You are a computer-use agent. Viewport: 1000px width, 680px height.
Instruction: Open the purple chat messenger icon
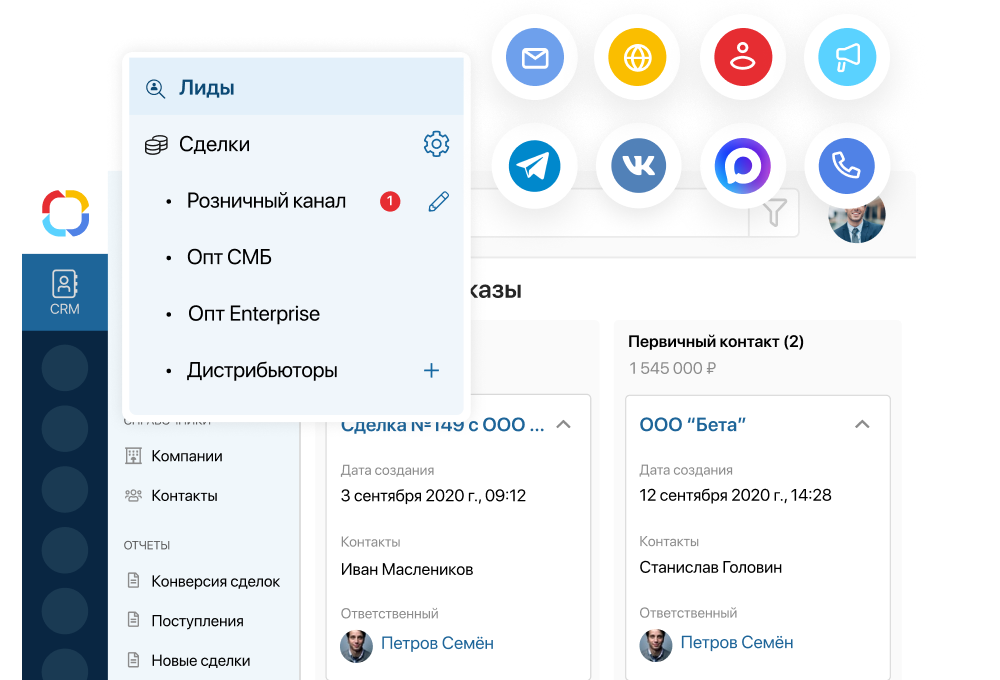[x=743, y=166]
